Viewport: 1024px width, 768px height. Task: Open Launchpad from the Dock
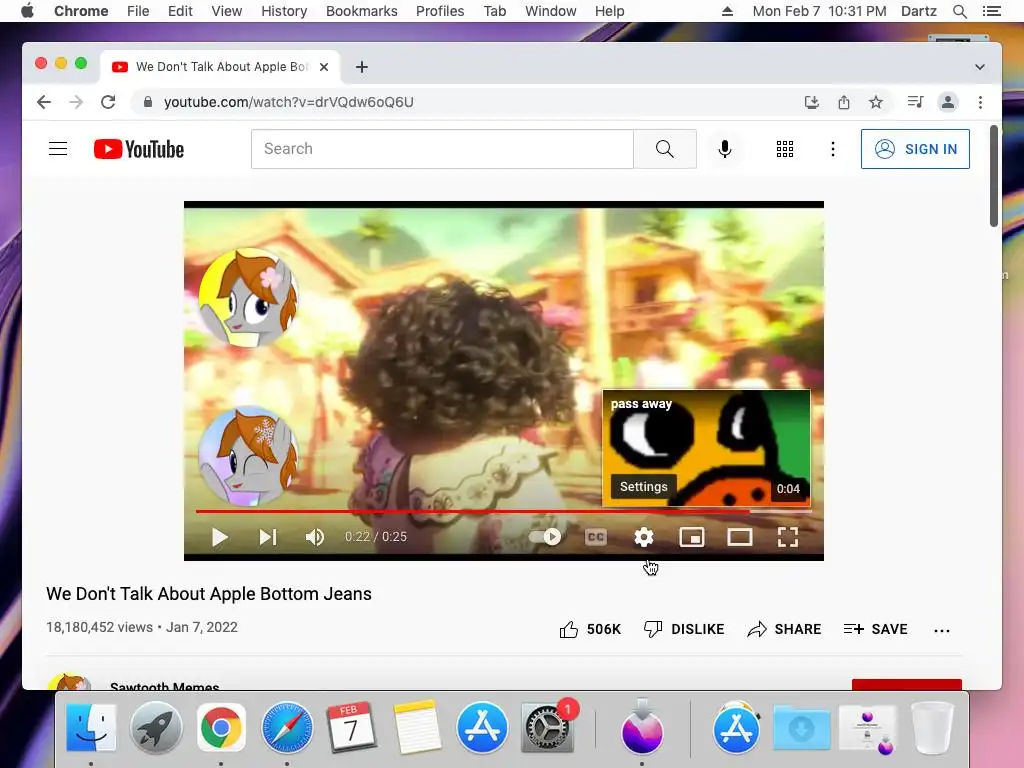pyautogui.click(x=155, y=728)
